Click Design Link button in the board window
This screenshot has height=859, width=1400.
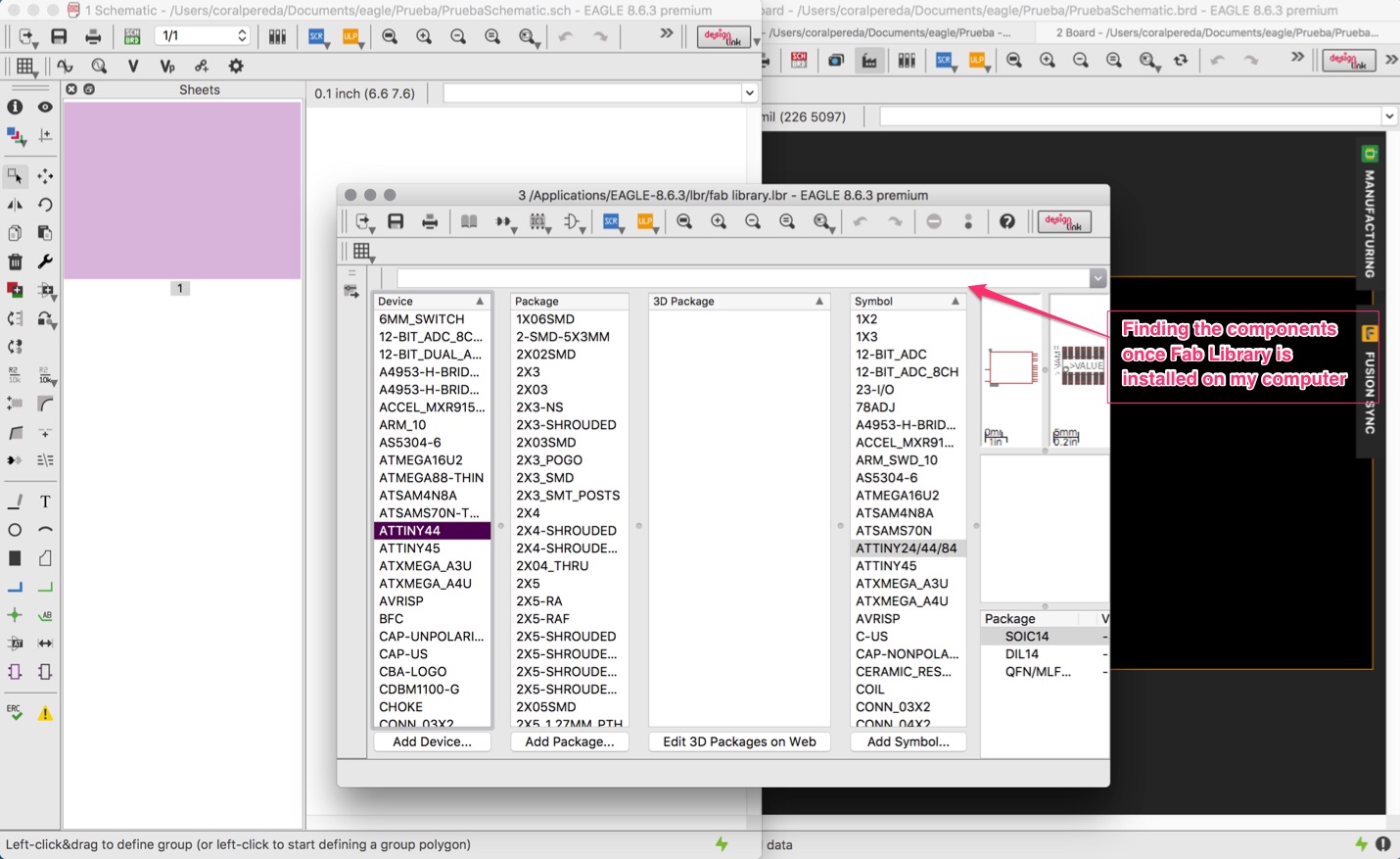pyautogui.click(x=1349, y=60)
